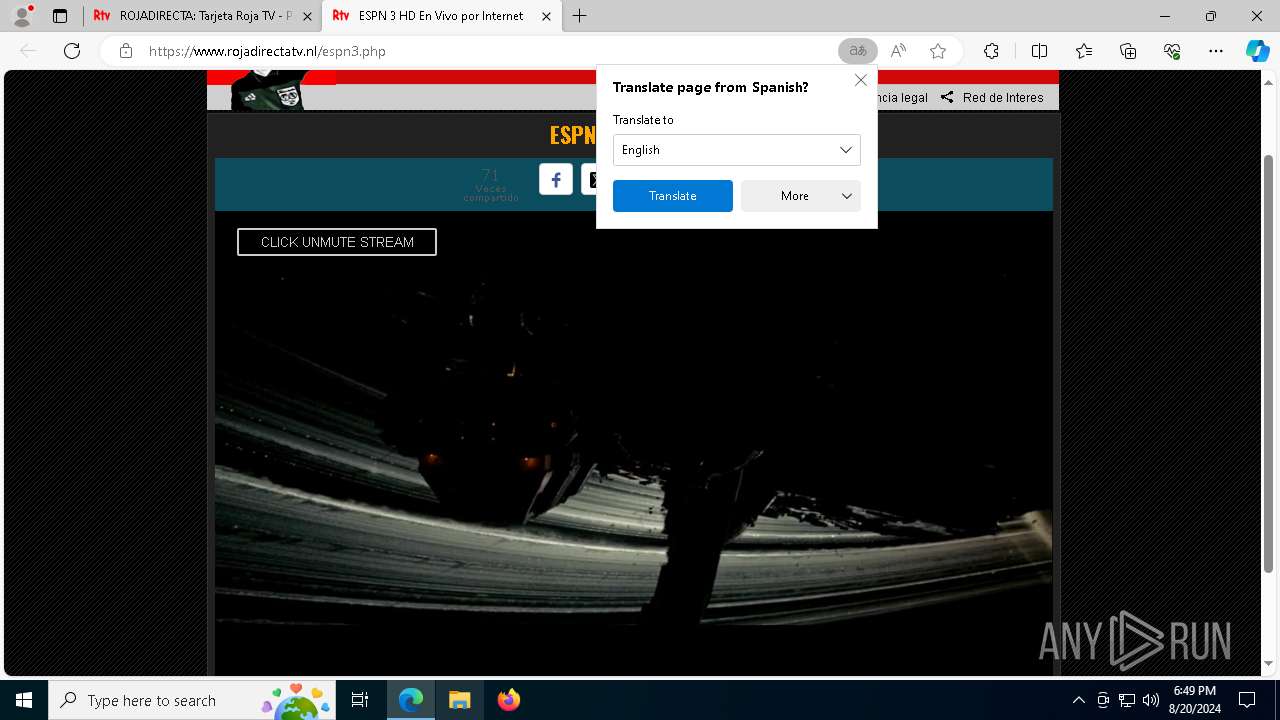This screenshot has height=720, width=1280.
Task: Open the notification center
Action: (x=1247, y=700)
